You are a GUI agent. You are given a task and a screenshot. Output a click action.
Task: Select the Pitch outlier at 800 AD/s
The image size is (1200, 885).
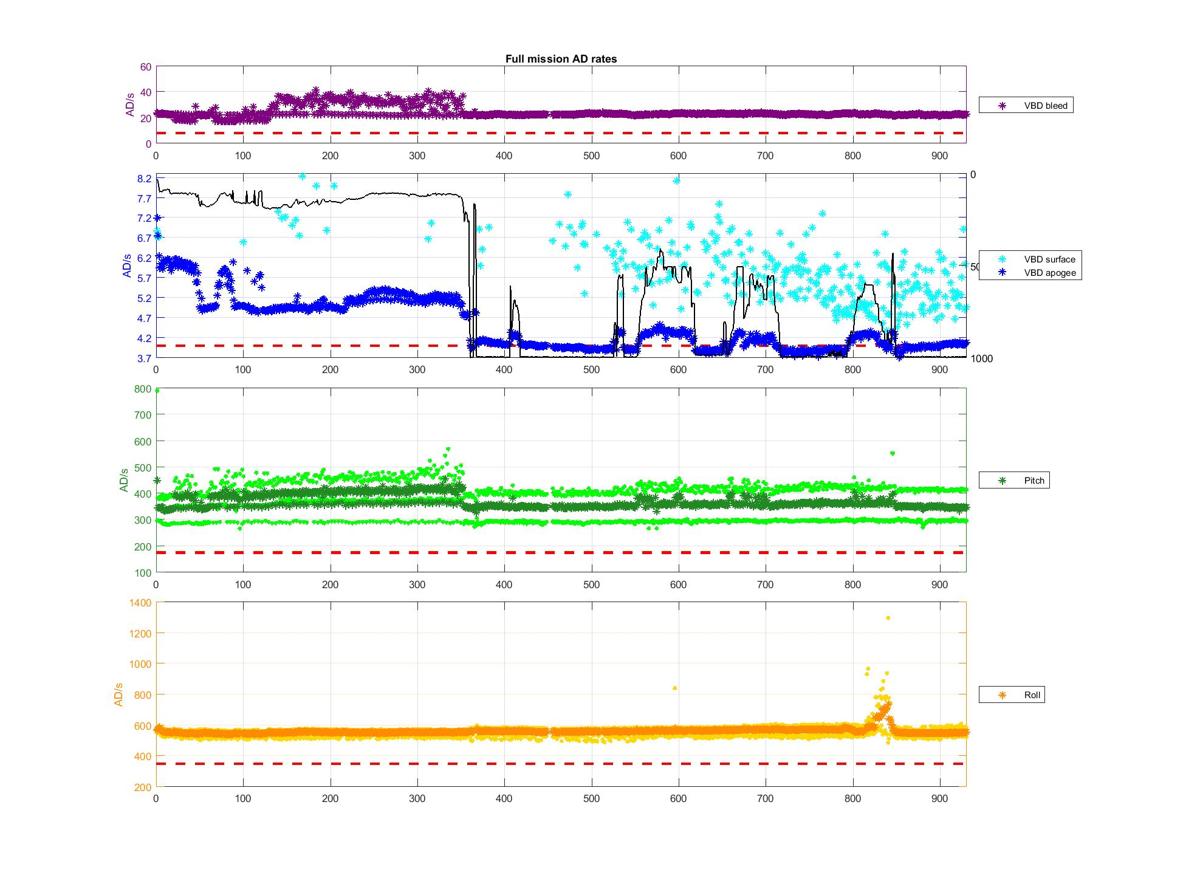pyautogui.click(x=157, y=391)
